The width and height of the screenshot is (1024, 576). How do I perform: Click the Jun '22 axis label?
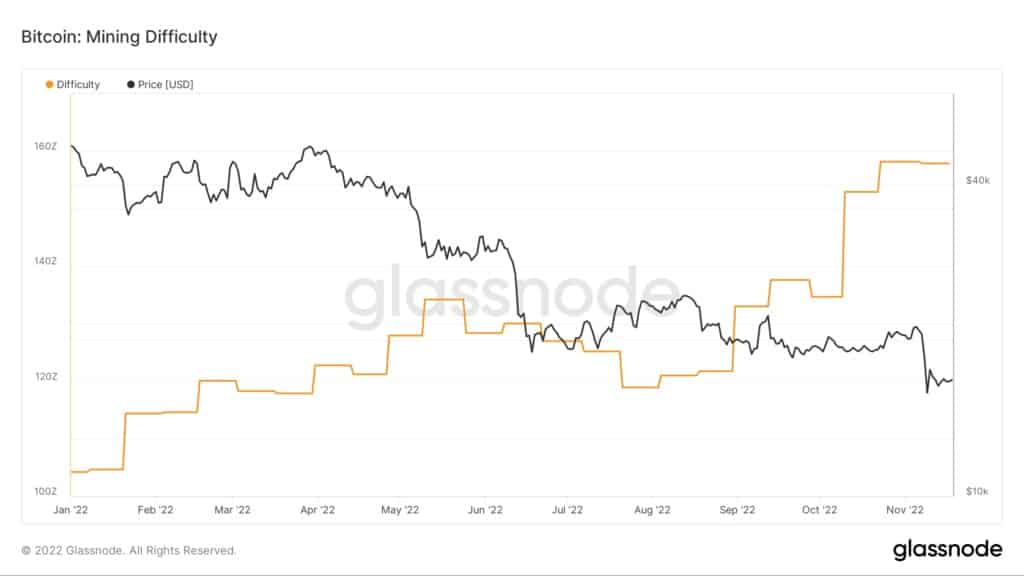point(485,510)
